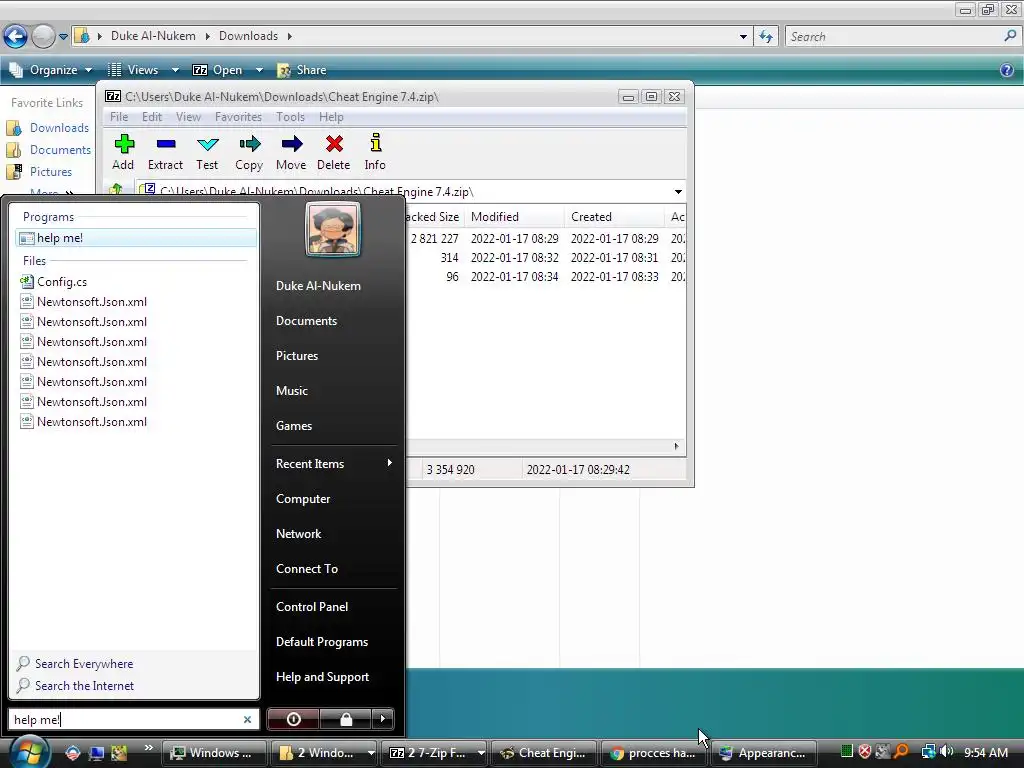1024x768 pixels.
Task: Click Search the Internet in Start menu
Action: click(x=84, y=686)
